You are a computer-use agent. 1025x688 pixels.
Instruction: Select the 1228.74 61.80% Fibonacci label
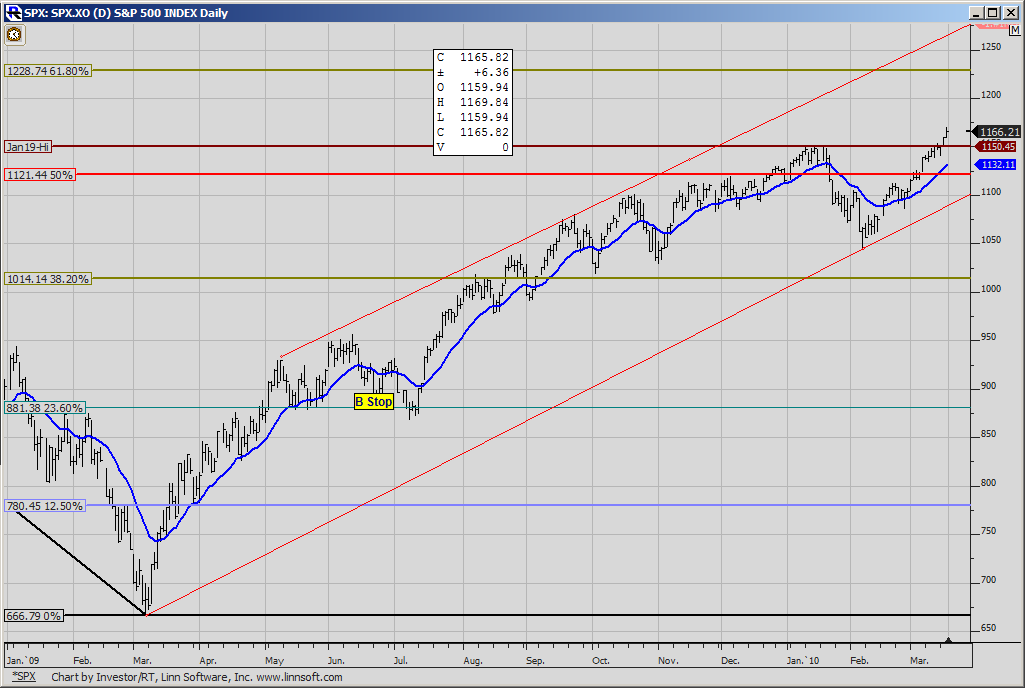48,71
